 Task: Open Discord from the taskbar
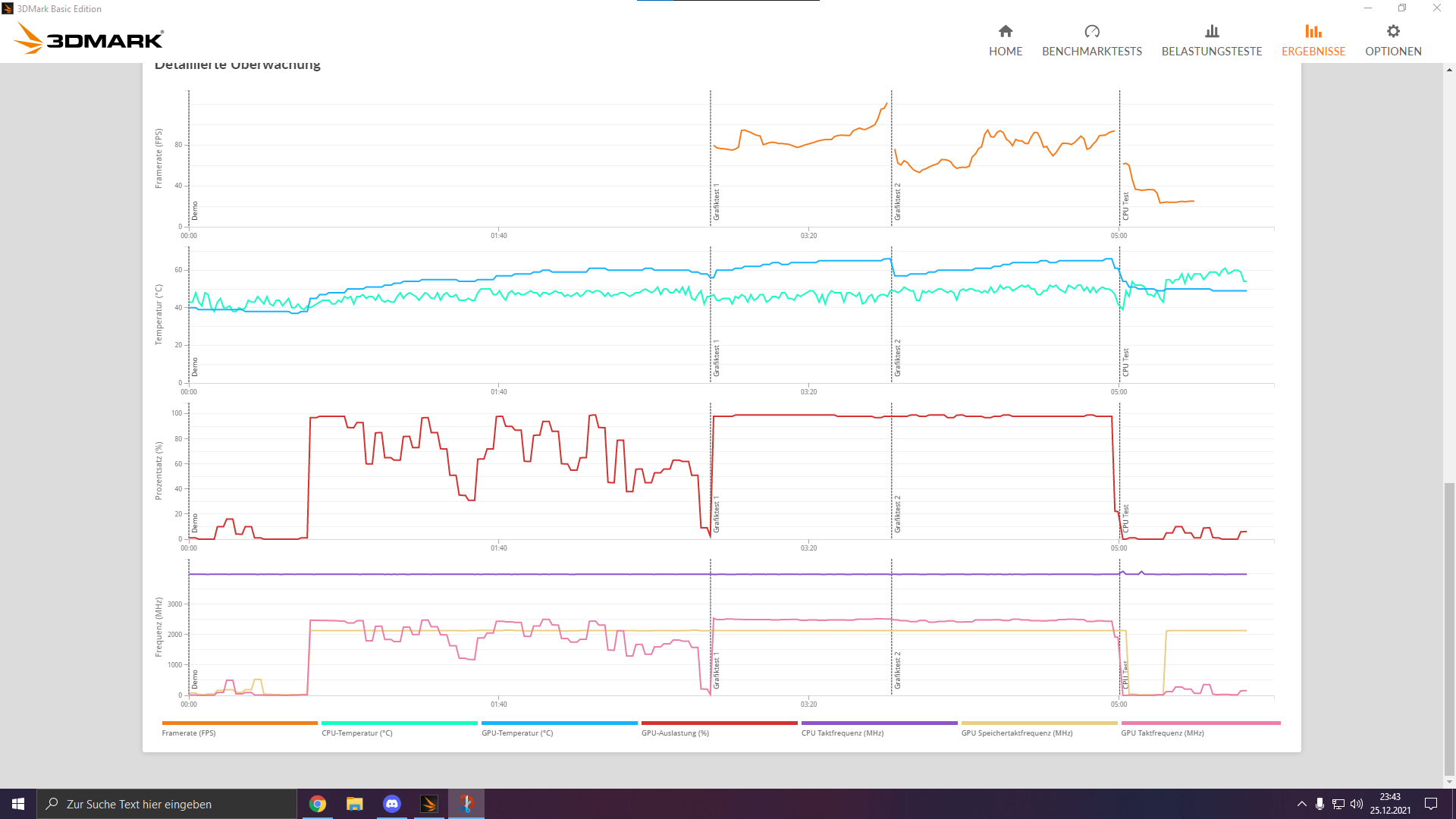(x=392, y=804)
